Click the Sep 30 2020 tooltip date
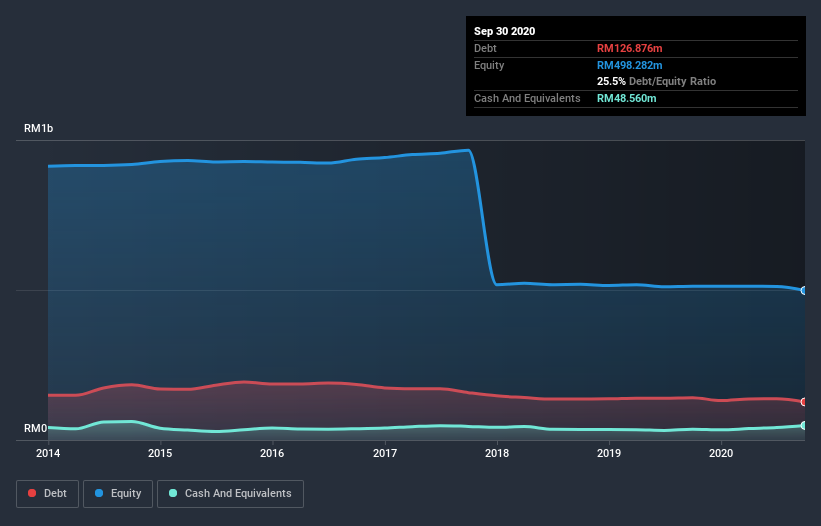The image size is (821, 526). tap(505, 31)
